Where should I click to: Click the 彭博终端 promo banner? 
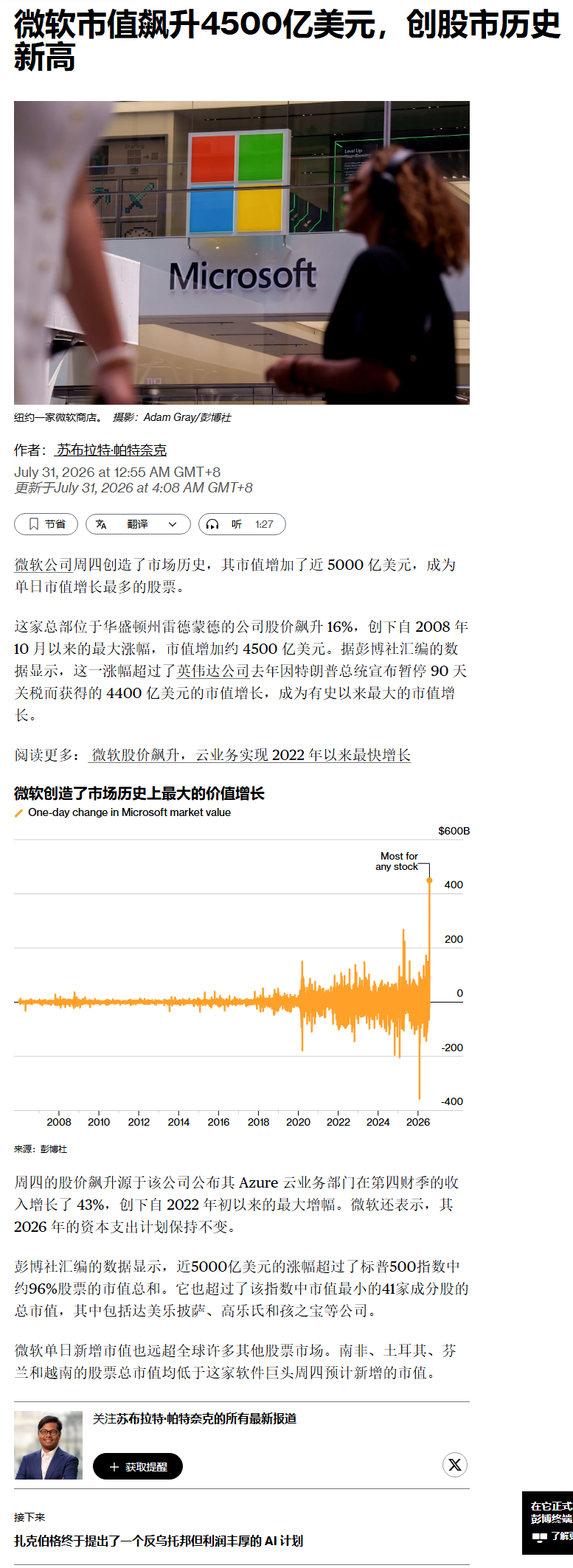pos(548,1523)
